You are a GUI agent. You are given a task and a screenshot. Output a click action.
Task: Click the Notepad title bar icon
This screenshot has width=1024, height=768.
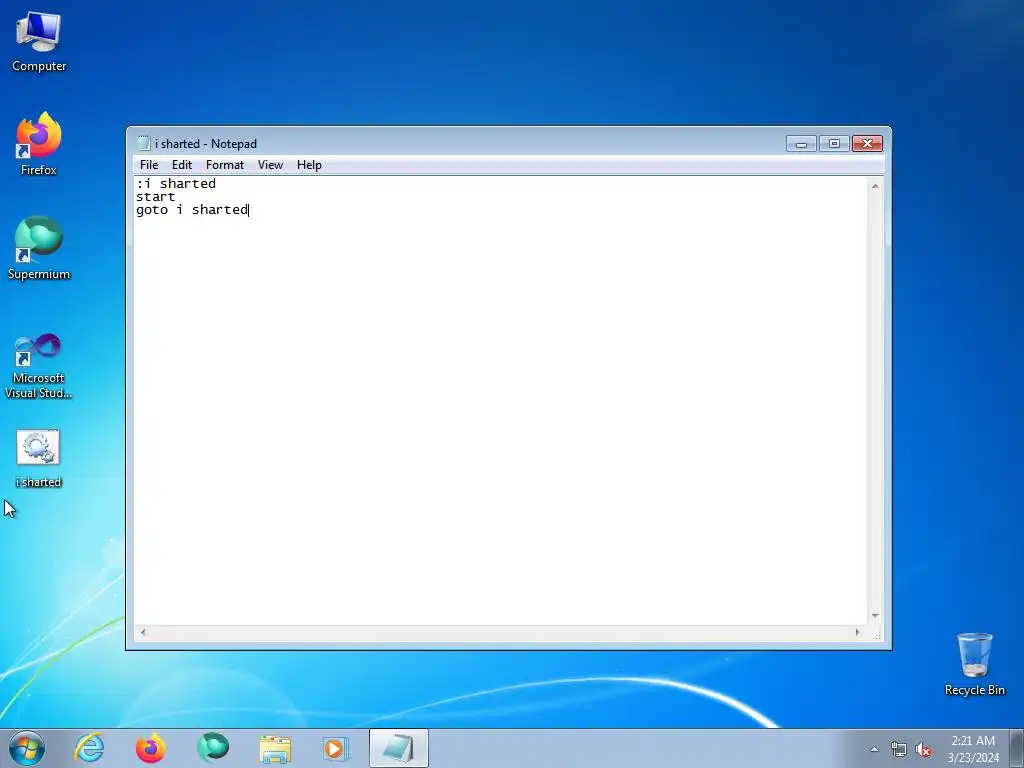(144, 144)
